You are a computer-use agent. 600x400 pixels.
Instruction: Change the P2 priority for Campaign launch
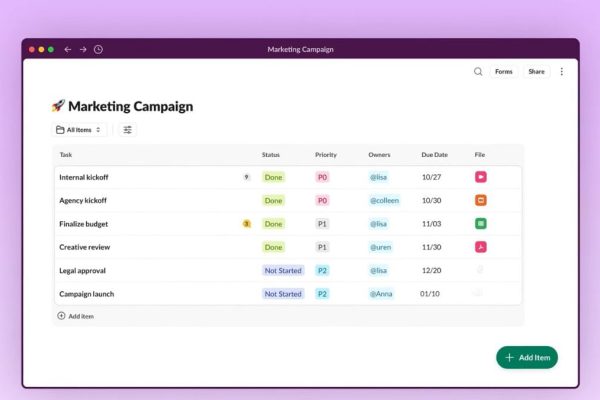322,294
